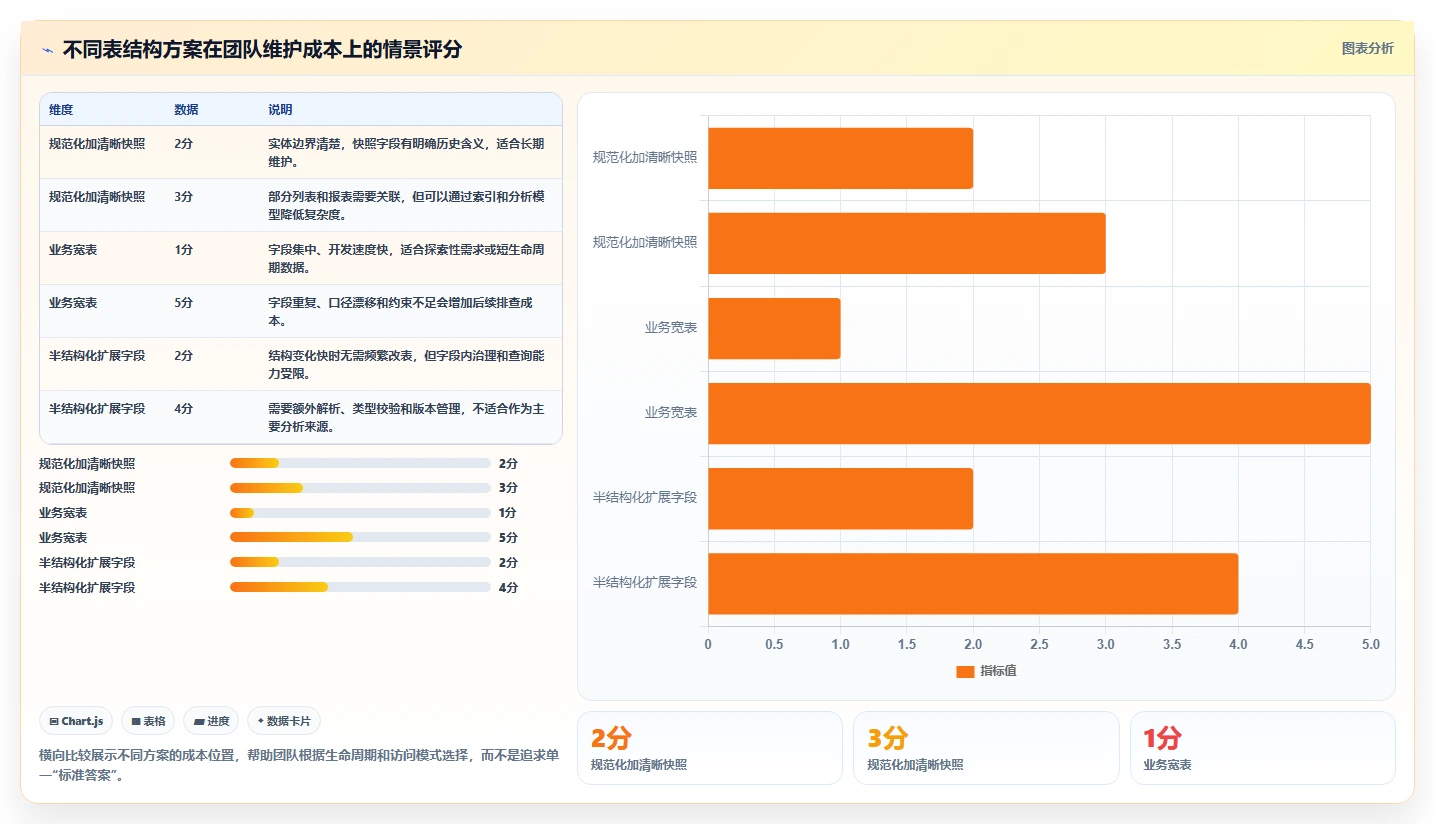
Task: Select the 数据卡片 tag chip
Action: coord(284,721)
